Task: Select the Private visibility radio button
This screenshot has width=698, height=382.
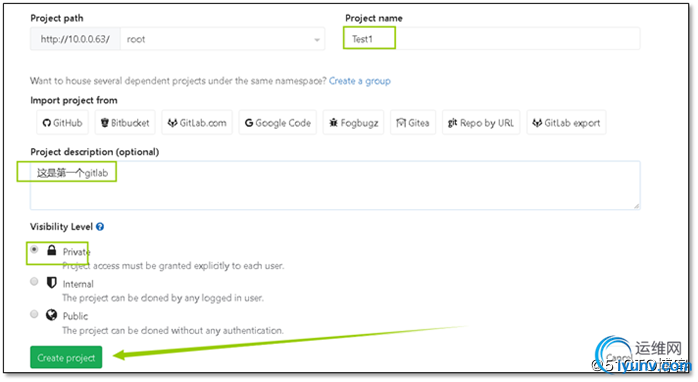Action: click(x=34, y=250)
